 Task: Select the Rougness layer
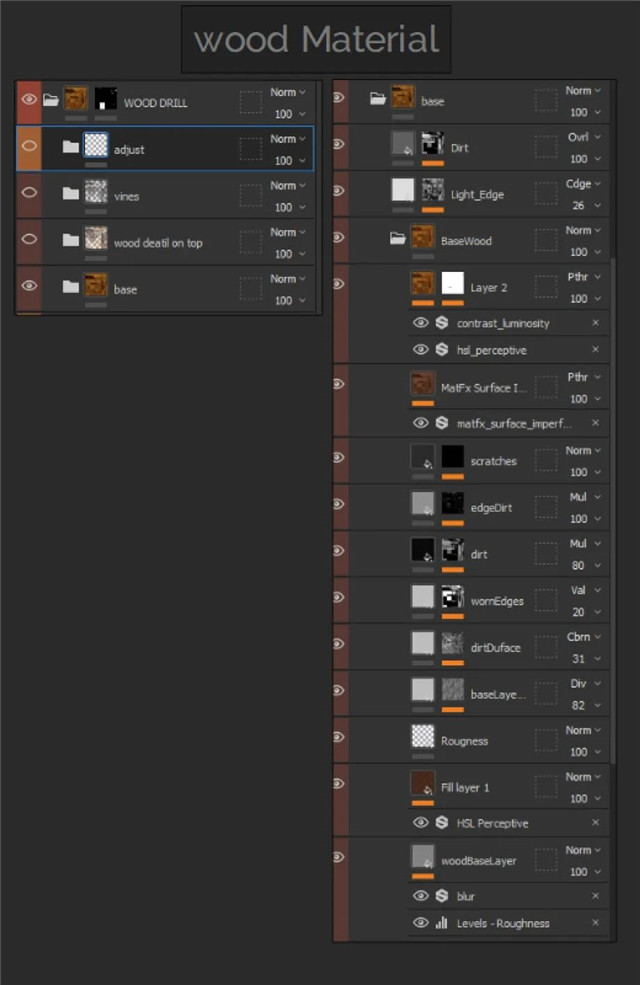[465, 741]
